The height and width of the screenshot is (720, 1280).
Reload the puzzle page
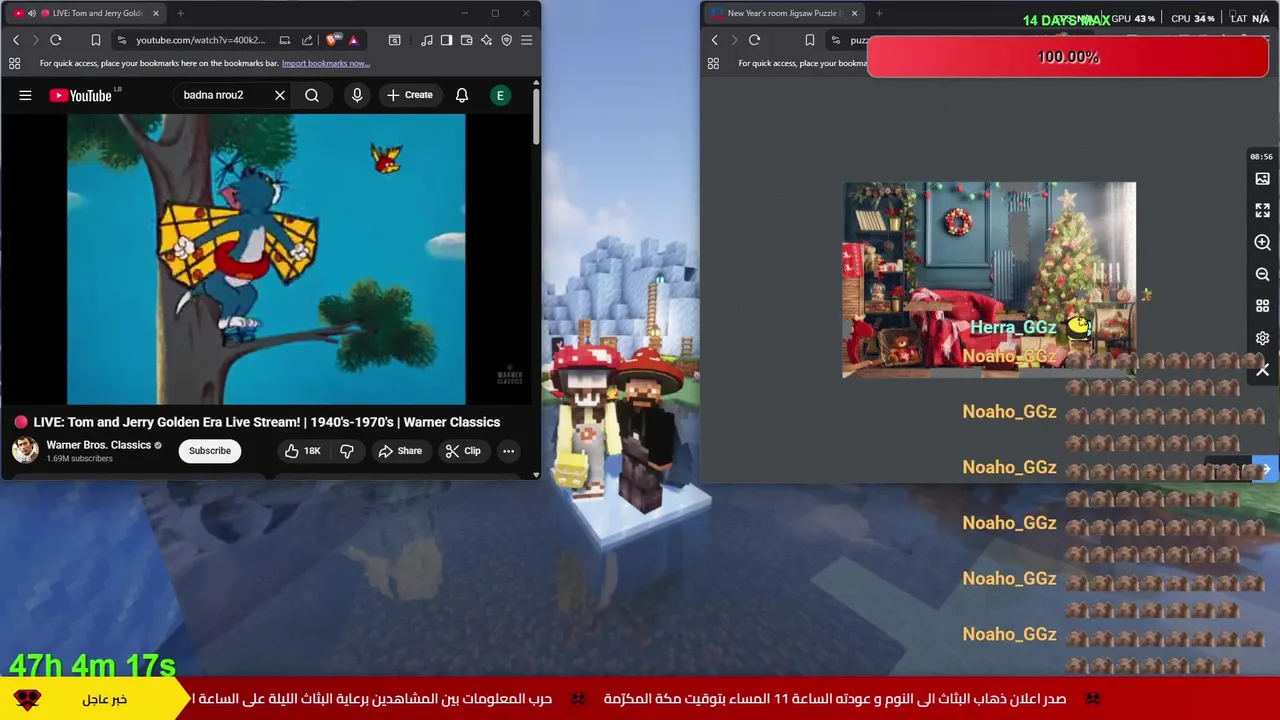pos(755,40)
